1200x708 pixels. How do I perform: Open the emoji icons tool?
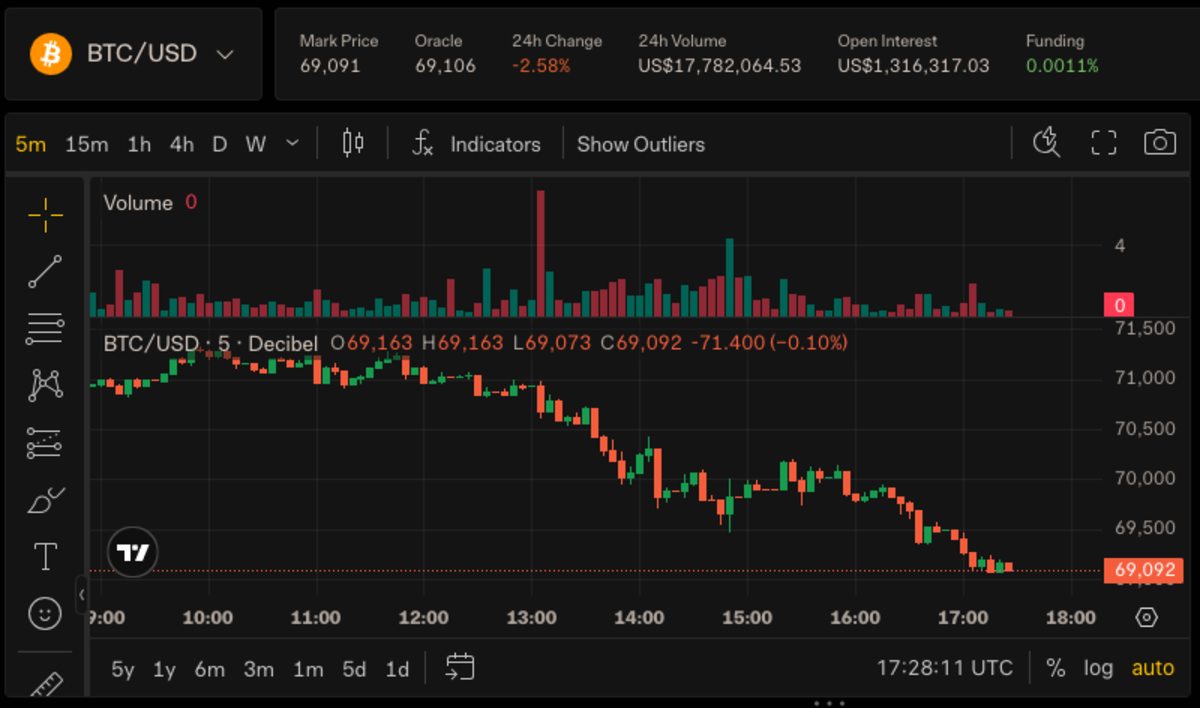(46, 613)
